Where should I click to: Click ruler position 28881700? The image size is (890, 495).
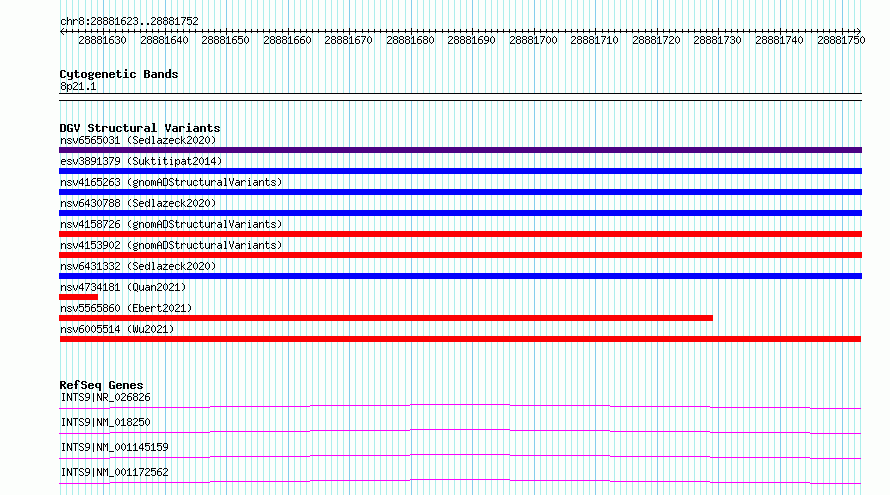point(534,40)
